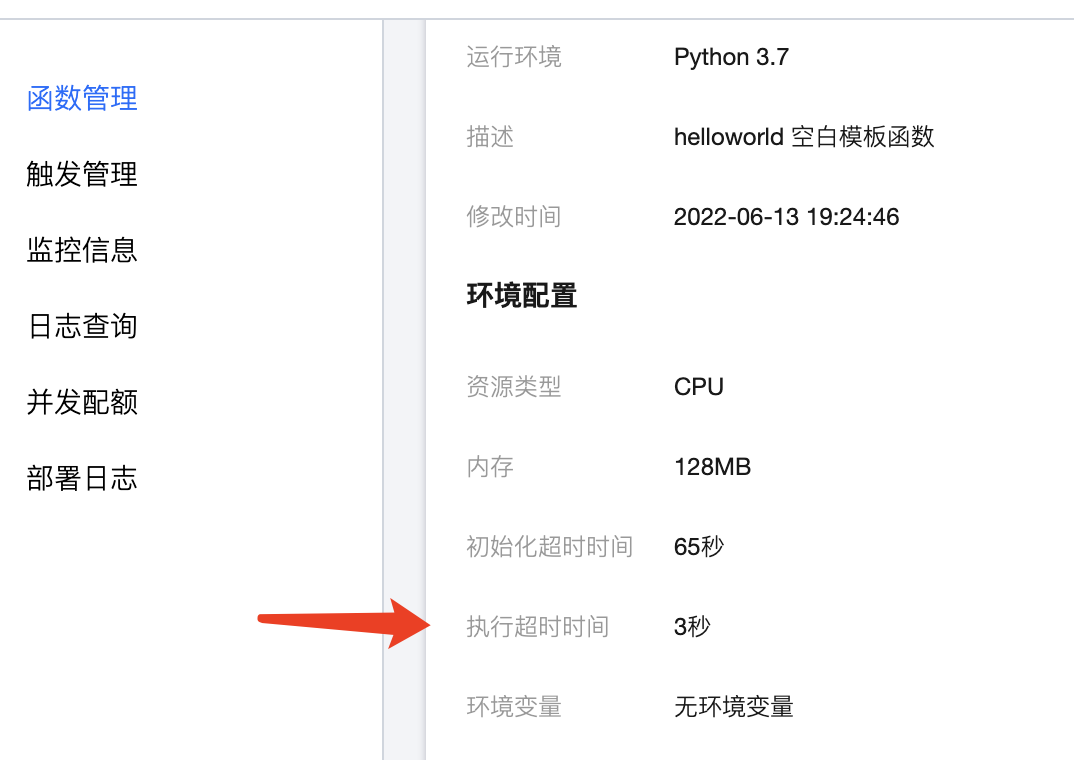Click the 无环境变量 value text
This screenshot has width=1074, height=760.
734,707
